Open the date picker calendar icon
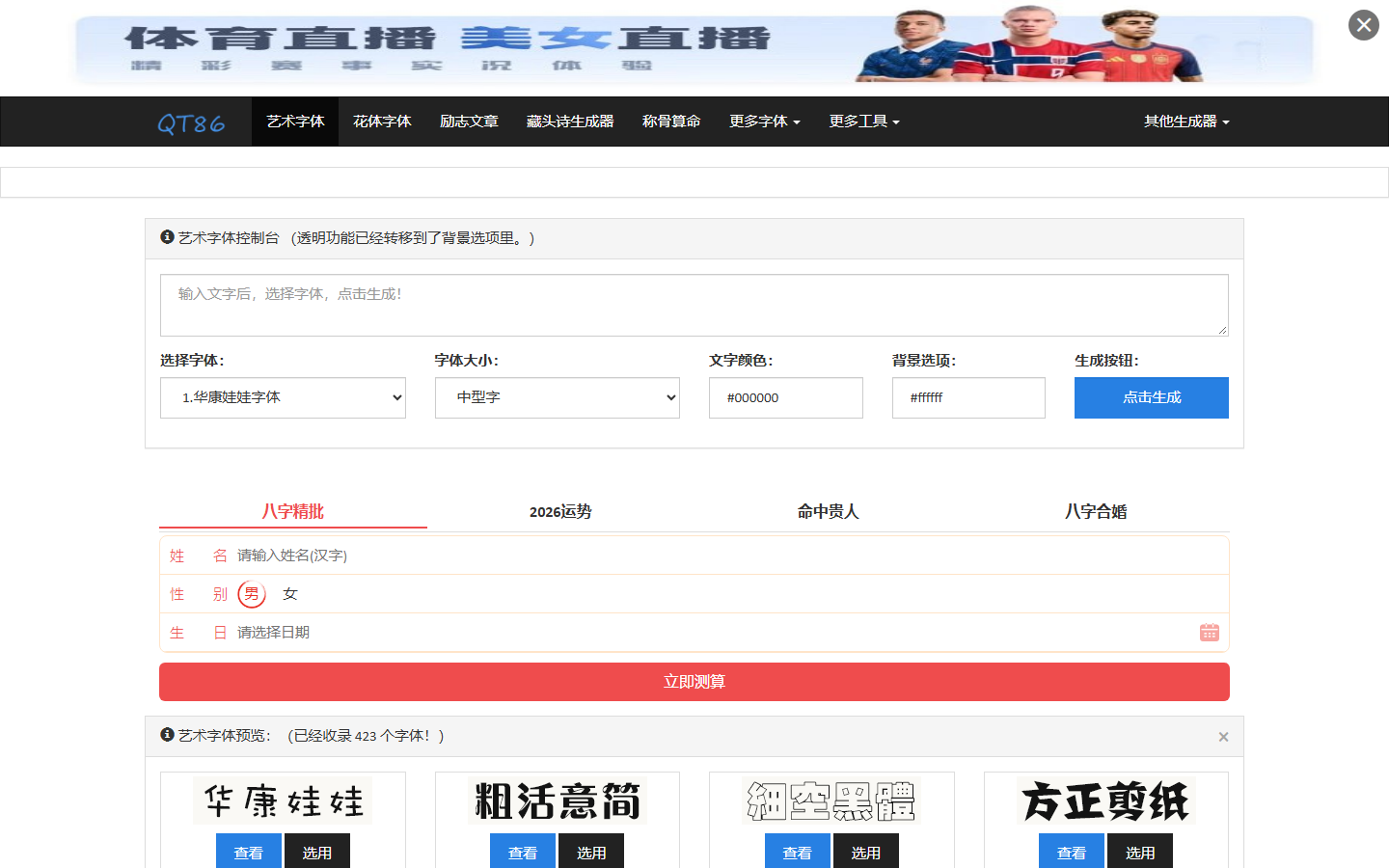This screenshot has width=1389, height=868. [x=1209, y=633]
